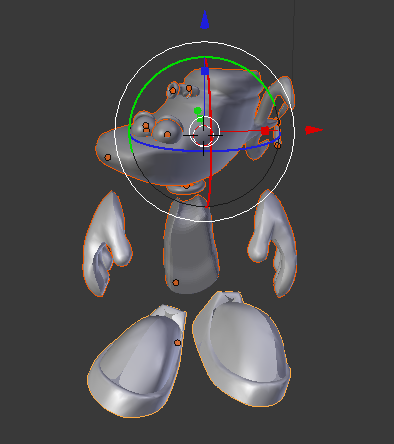
Task: Click the green Y-axis dot handle of the manipulator
Action: point(198,110)
